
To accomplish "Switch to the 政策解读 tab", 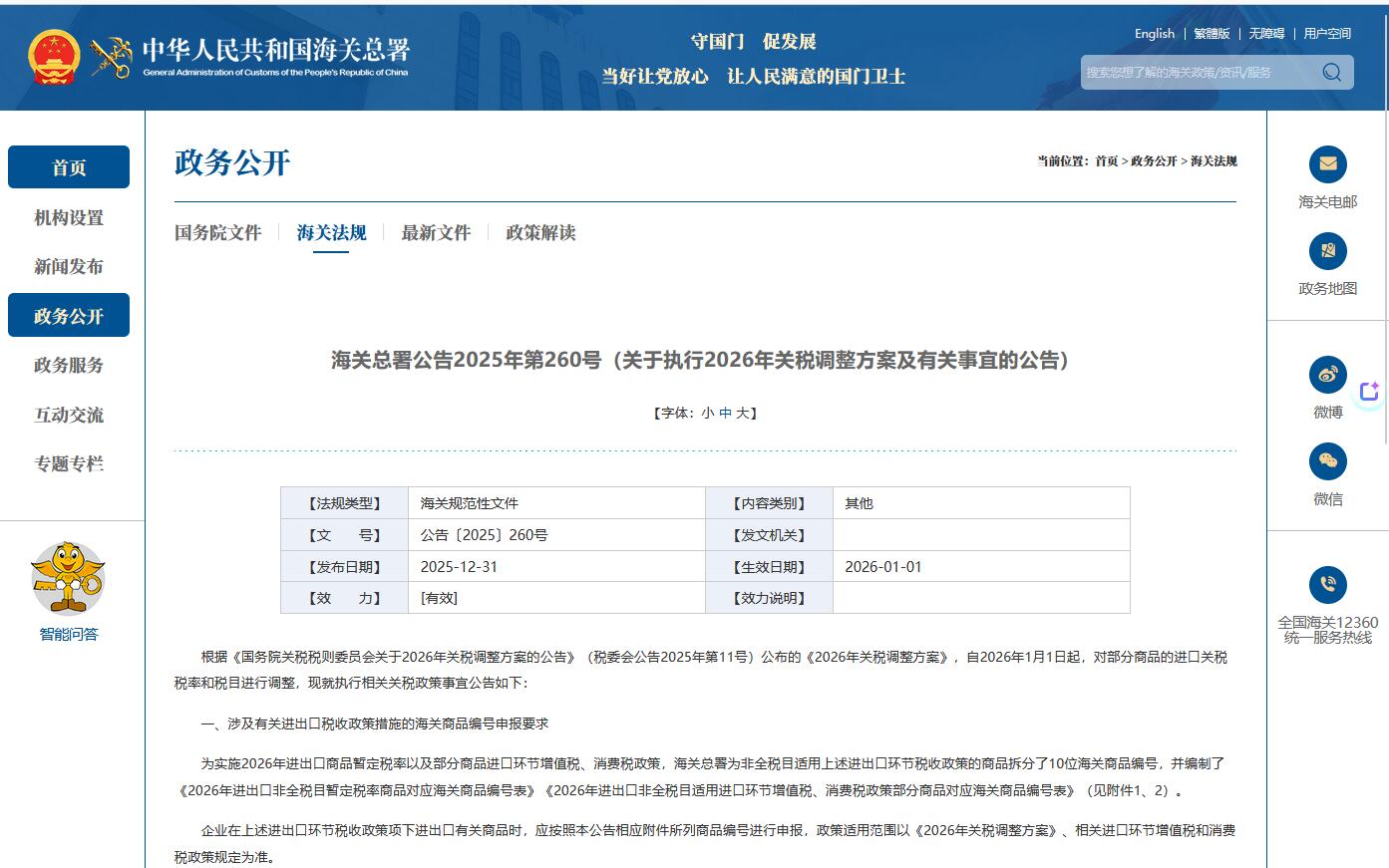I will click(540, 233).
